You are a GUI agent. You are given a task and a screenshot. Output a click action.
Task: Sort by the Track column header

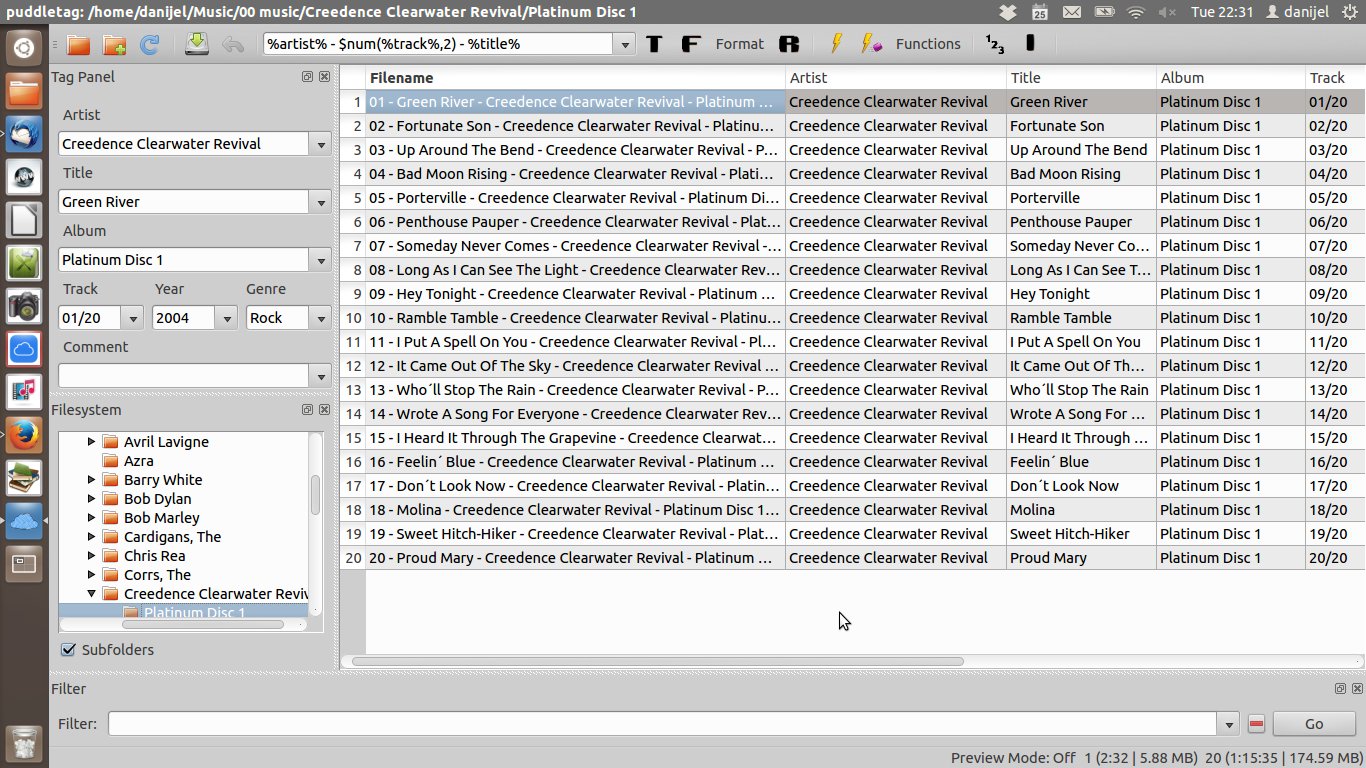(x=1335, y=78)
